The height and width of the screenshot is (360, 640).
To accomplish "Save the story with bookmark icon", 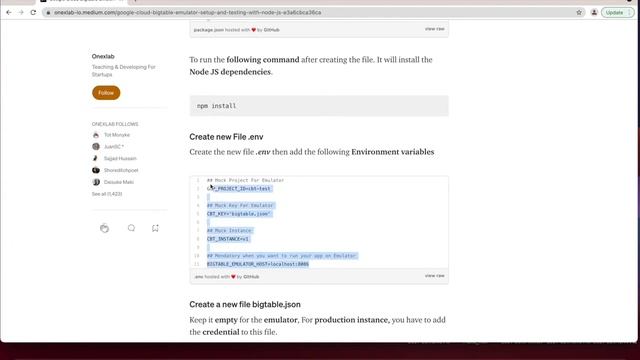I will click(x=155, y=228).
